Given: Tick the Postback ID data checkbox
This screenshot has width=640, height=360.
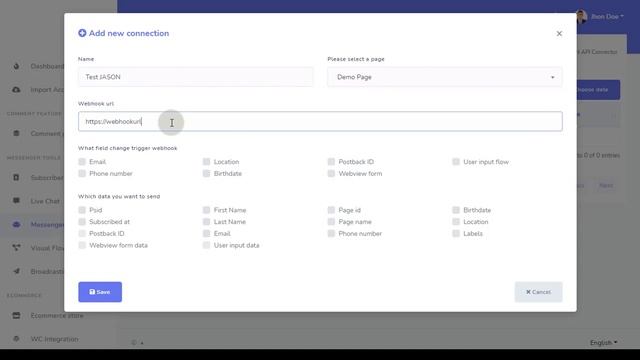Looking at the screenshot, I should coord(82,233).
